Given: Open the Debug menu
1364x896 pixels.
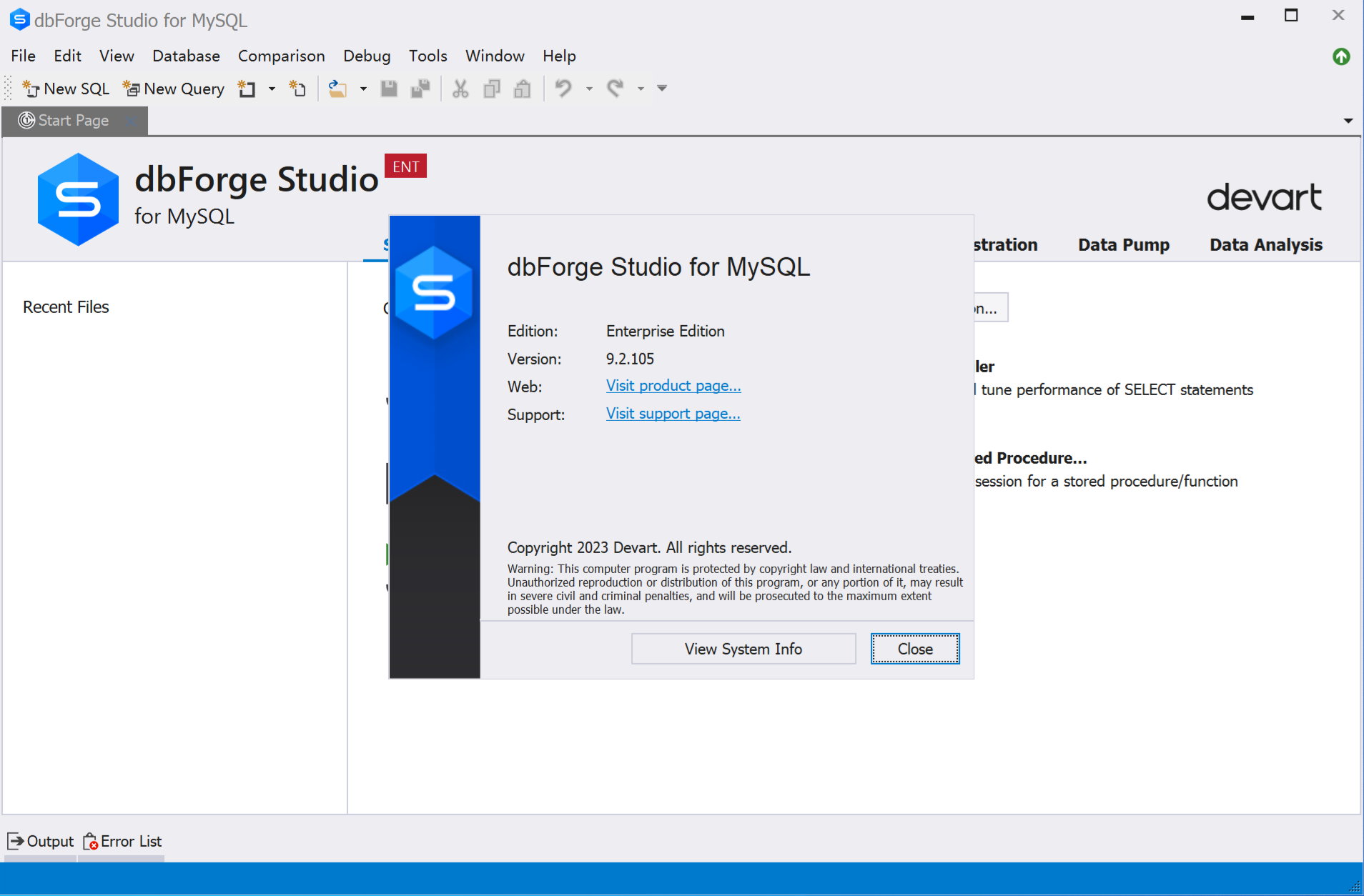Looking at the screenshot, I should (x=367, y=56).
